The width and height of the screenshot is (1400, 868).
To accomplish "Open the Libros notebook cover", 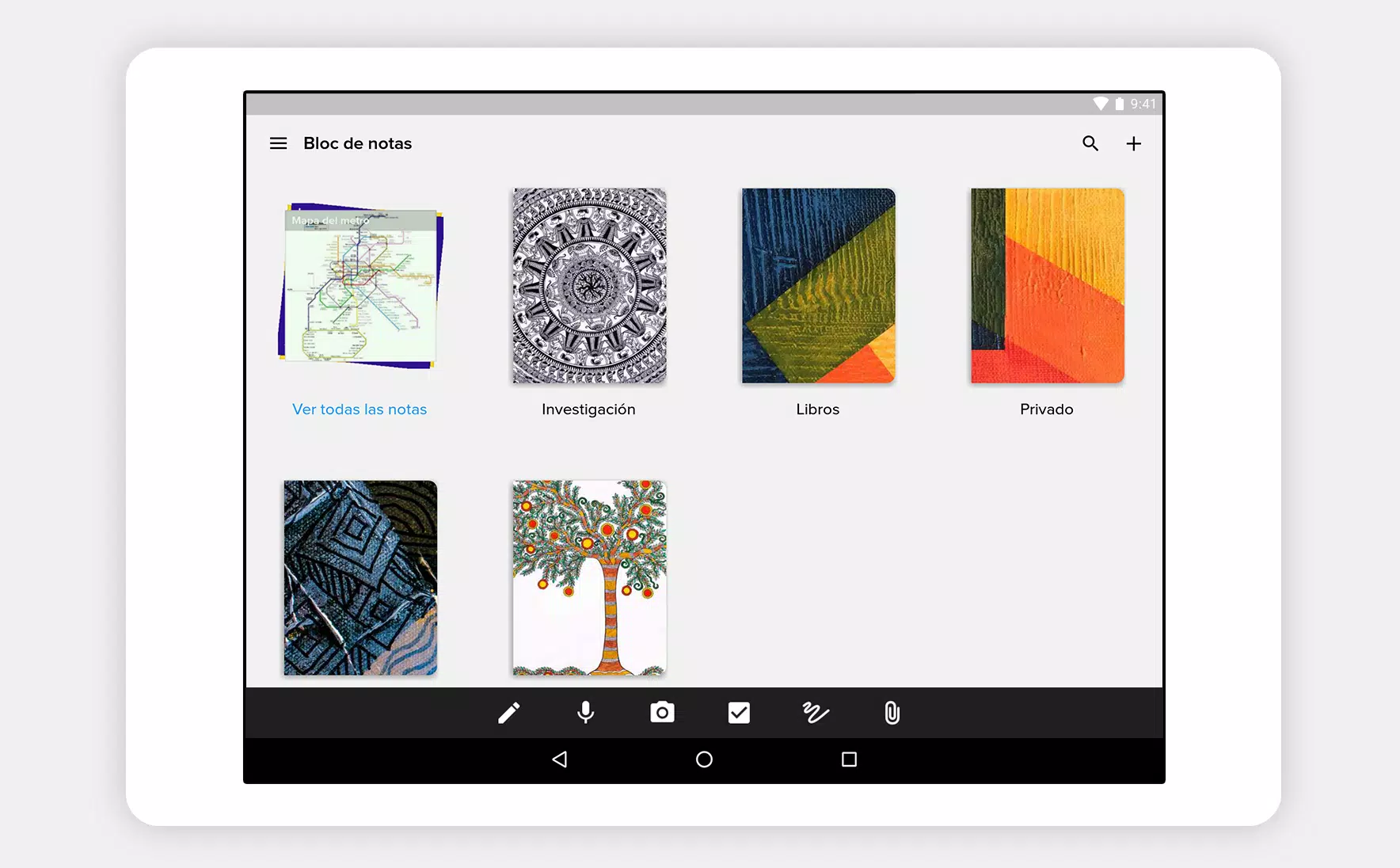I will pos(818,286).
